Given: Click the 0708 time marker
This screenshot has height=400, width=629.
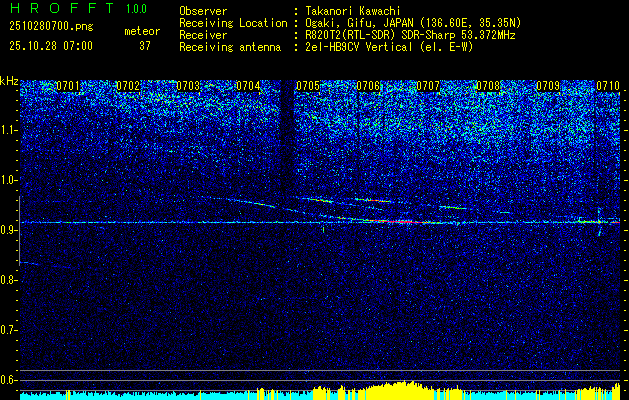Looking at the screenshot, I should point(488,86).
